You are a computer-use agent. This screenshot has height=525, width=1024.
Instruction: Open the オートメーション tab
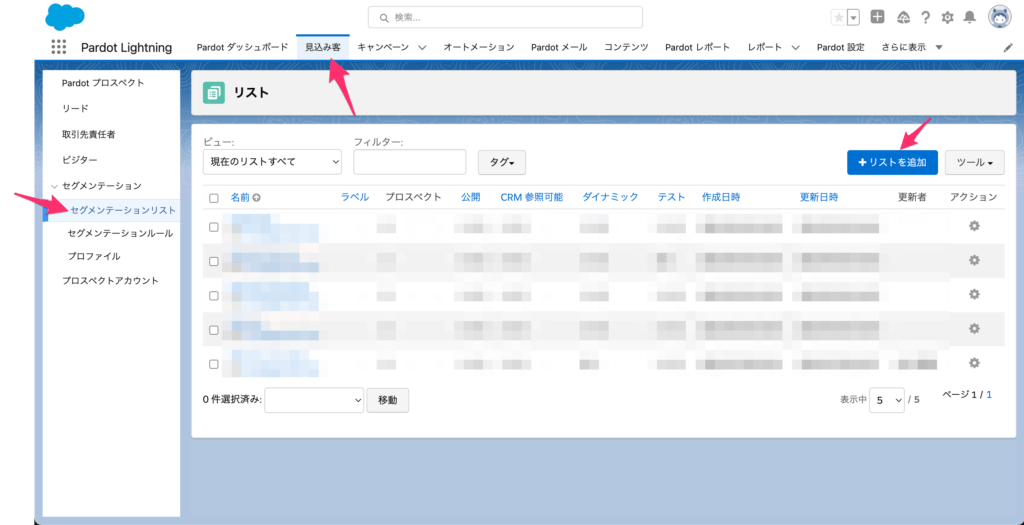click(479, 47)
